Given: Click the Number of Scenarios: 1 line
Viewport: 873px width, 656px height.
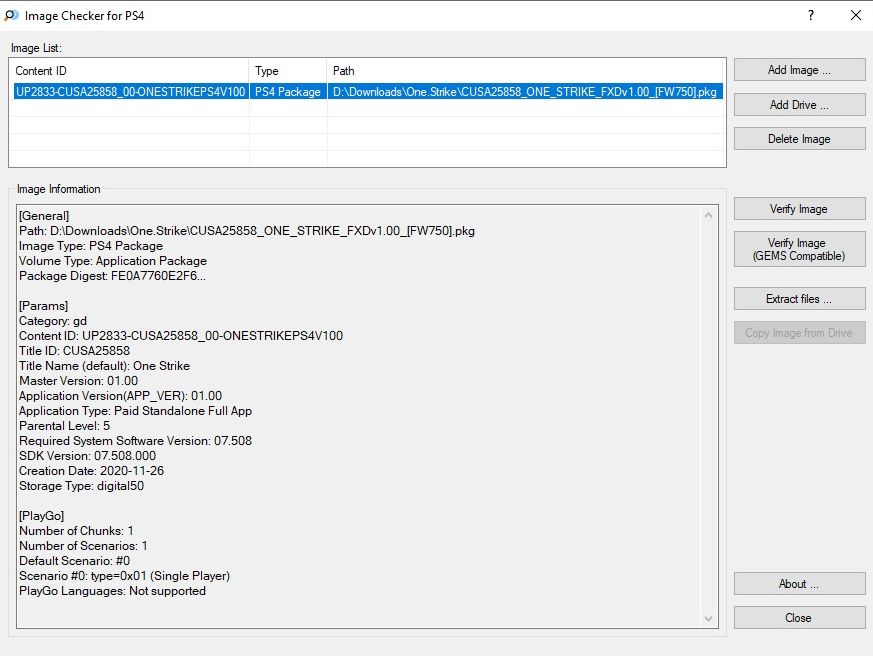Looking at the screenshot, I should tap(83, 546).
